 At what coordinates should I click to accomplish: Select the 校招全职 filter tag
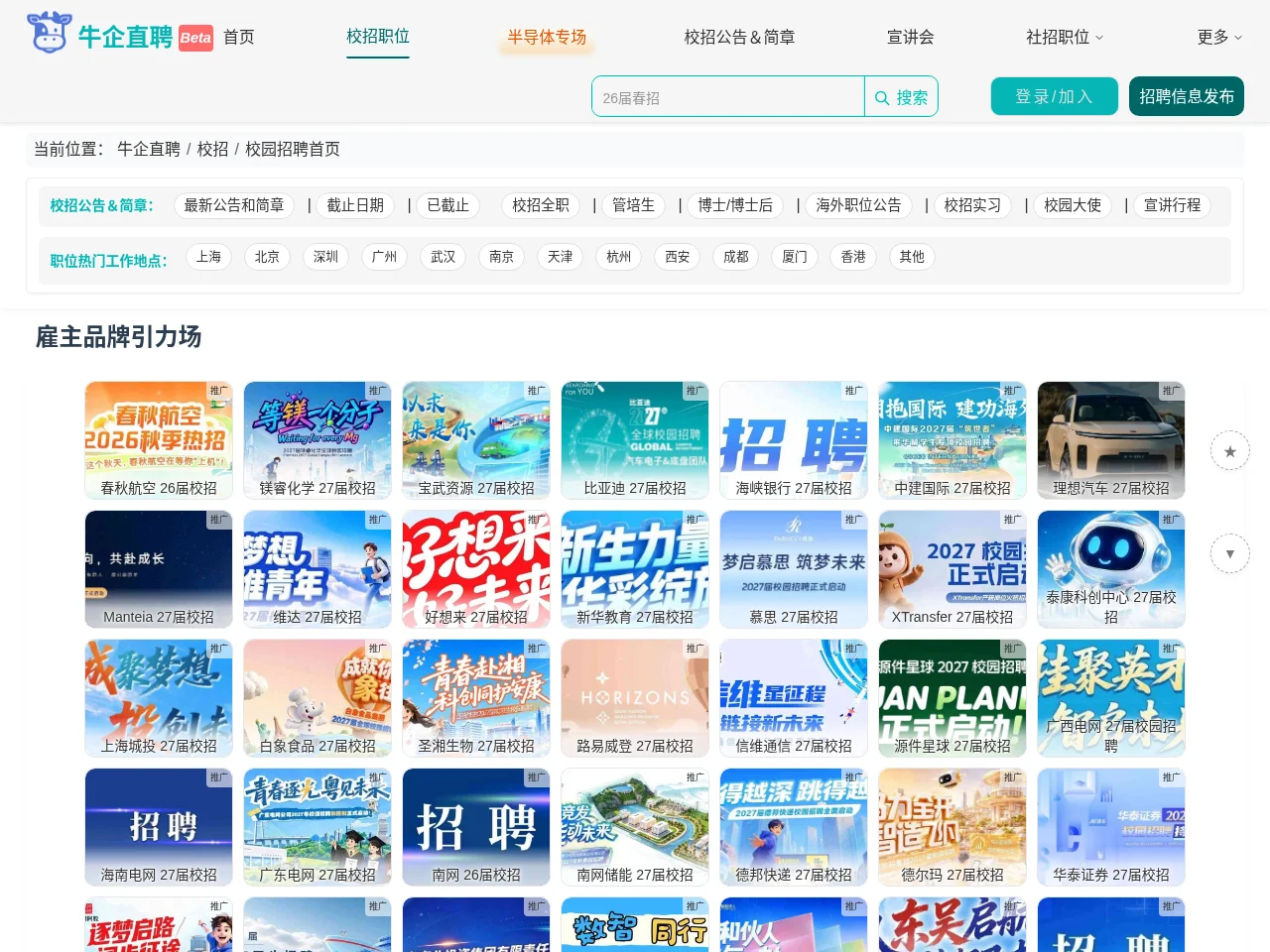(x=541, y=205)
